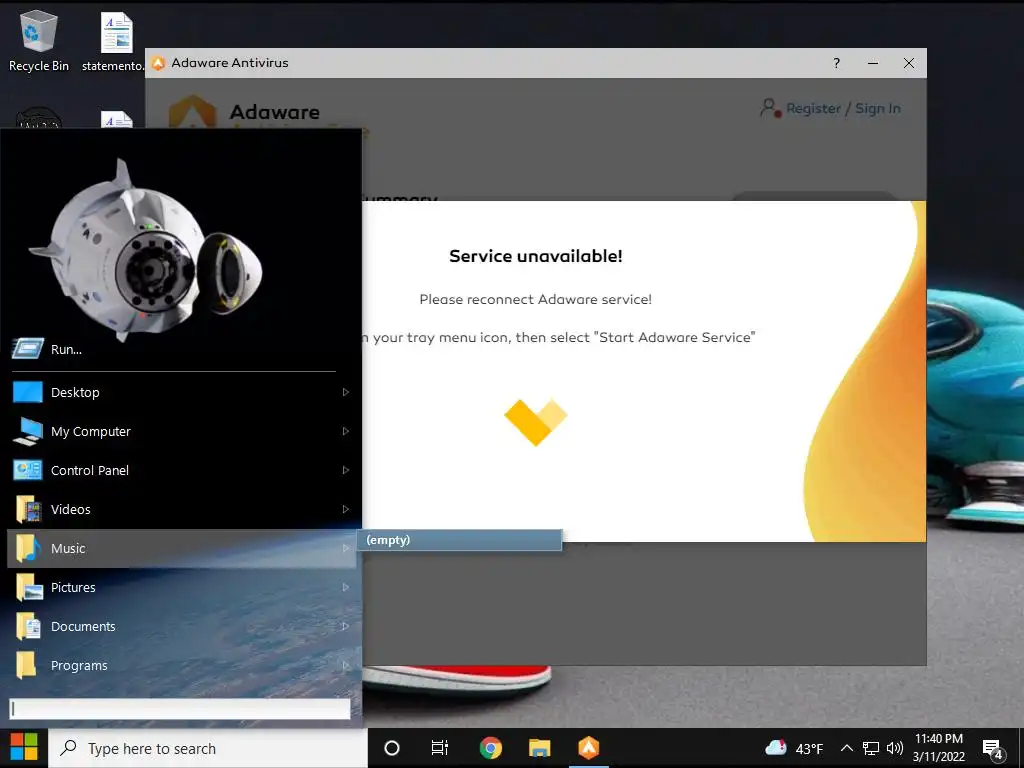The image size is (1024, 768).
Task: Expand the Programs submenu arrow
Action: click(x=345, y=665)
